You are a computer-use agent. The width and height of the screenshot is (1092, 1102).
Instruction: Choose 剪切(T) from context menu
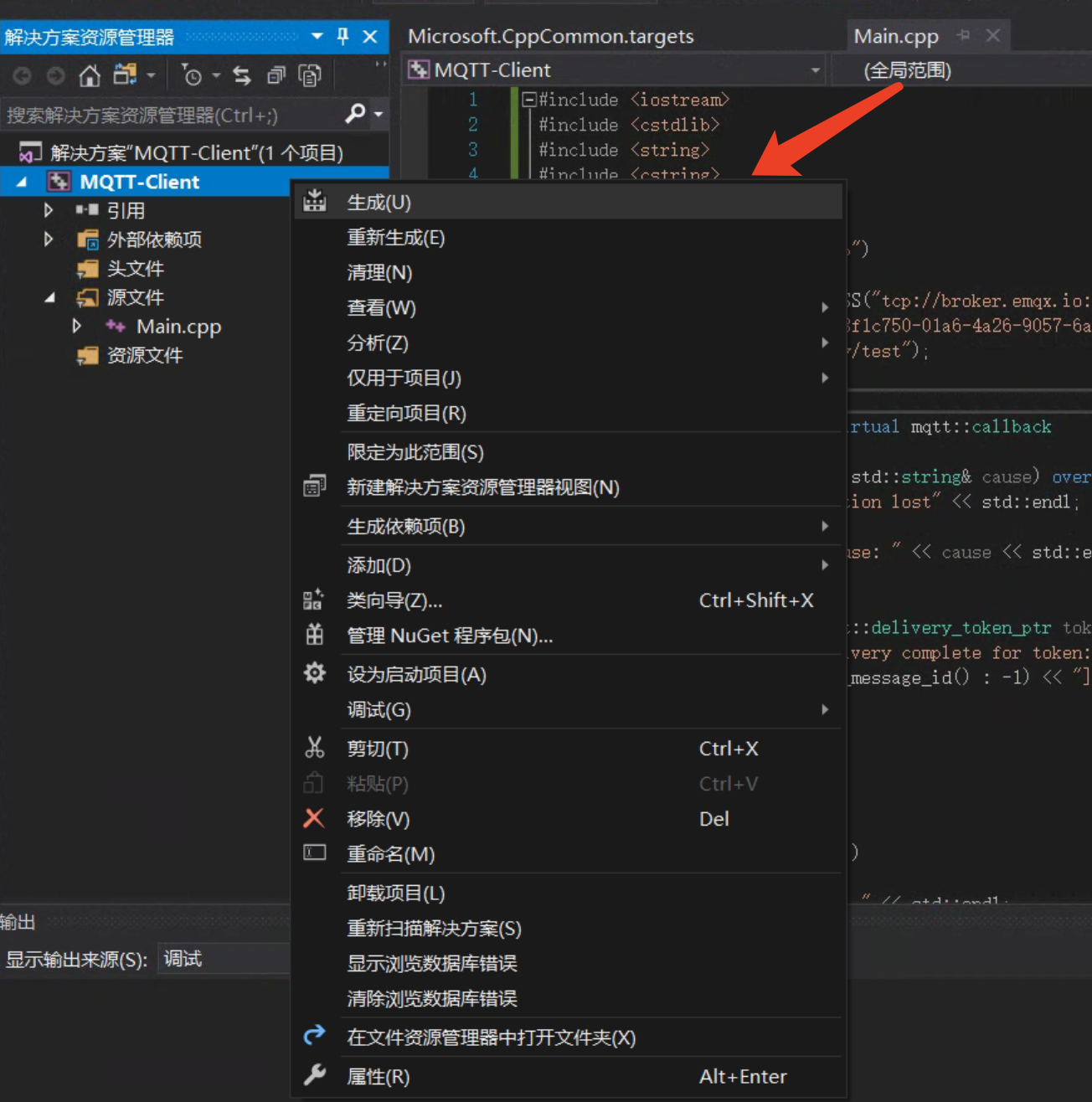coord(568,749)
